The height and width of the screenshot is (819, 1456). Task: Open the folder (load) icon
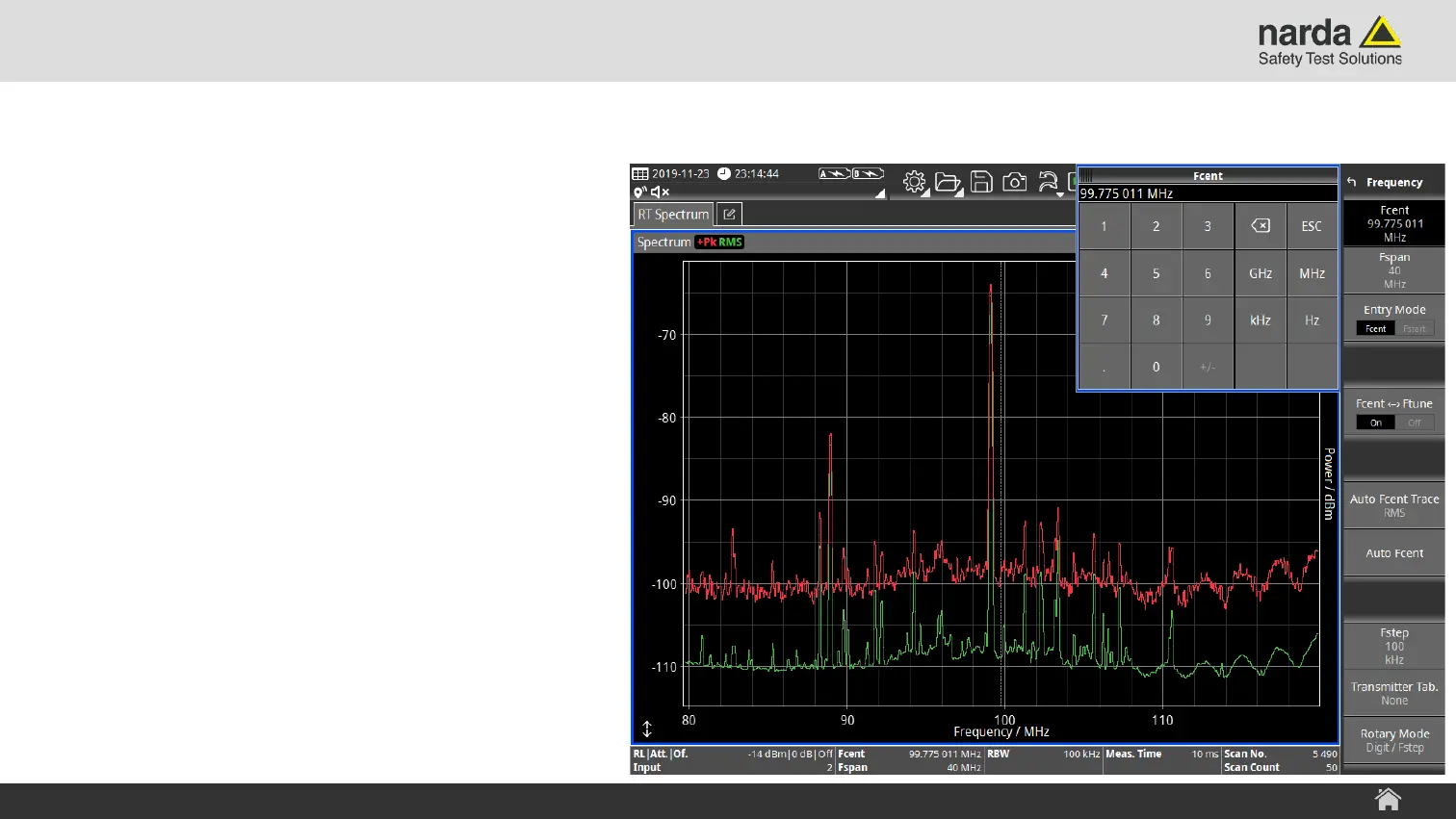pos(948,182)
